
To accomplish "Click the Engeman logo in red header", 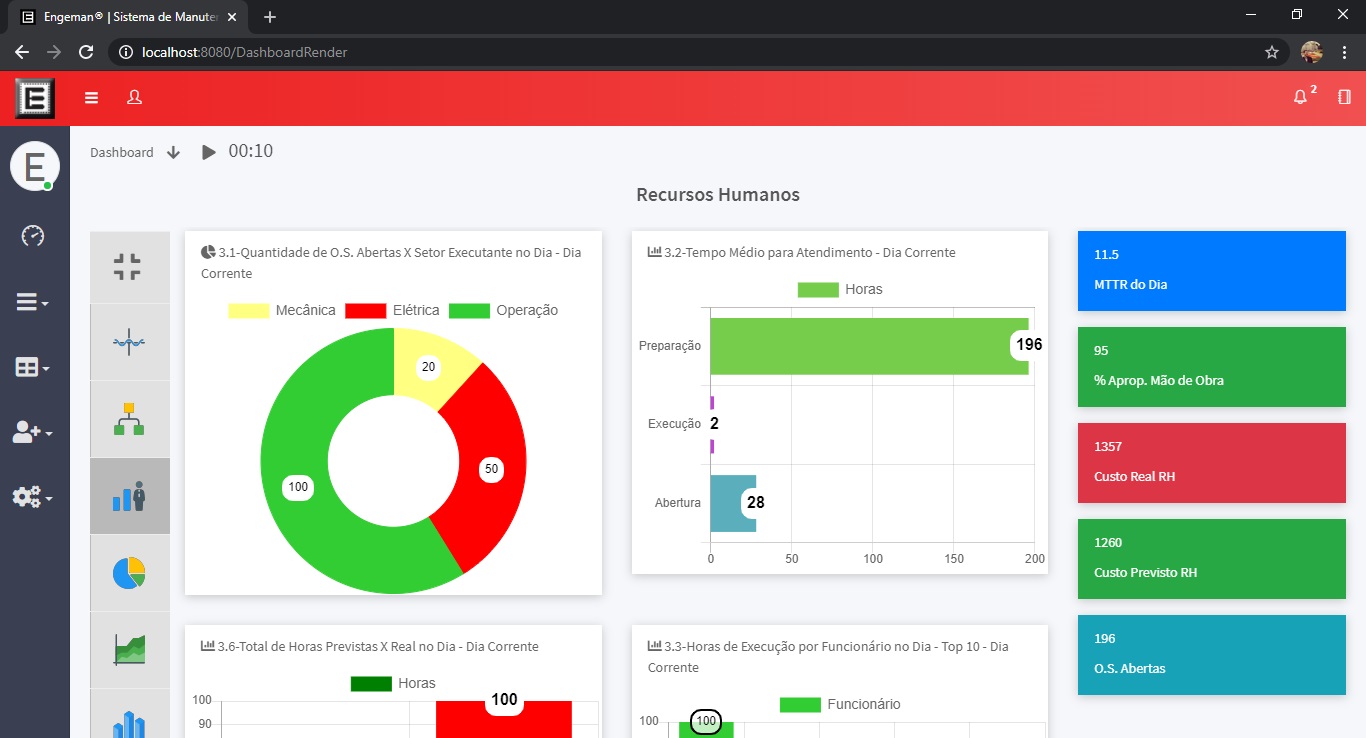I will [x=34, y=98].
